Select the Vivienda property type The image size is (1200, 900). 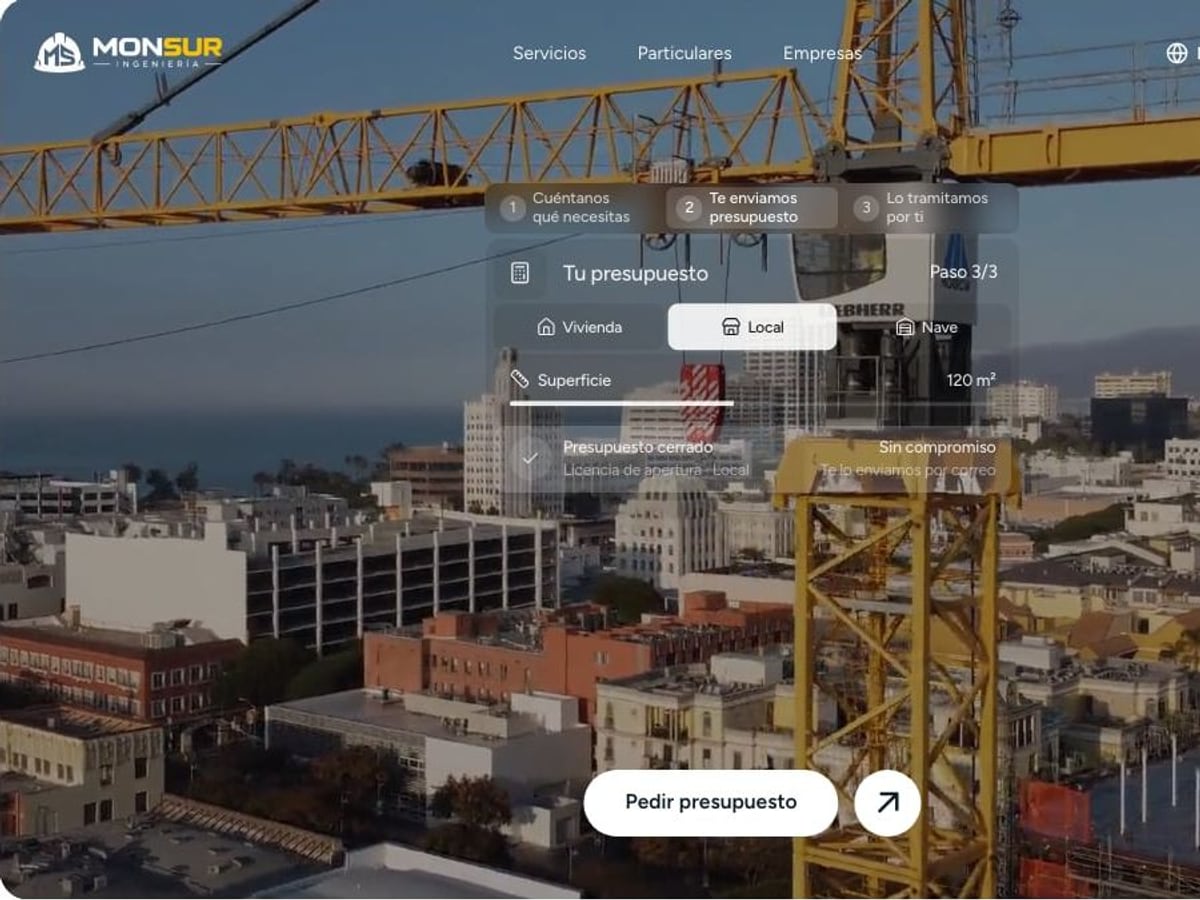[x=580, y=327]
